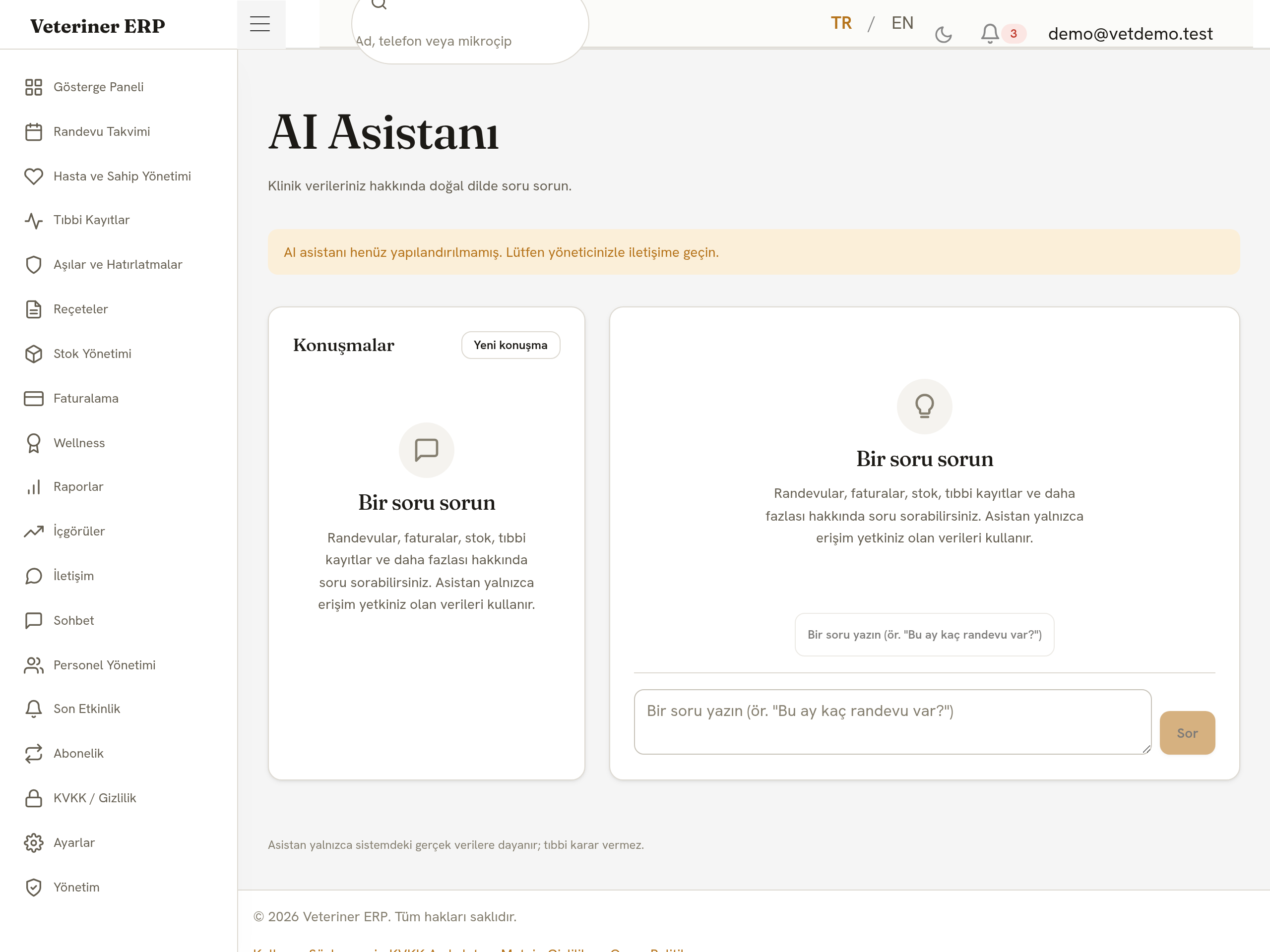Image resolution: width=1270 pixels, height=952 pixels.
Task: Click the Son Etkinlik bell icon
Action: [34, 709]
